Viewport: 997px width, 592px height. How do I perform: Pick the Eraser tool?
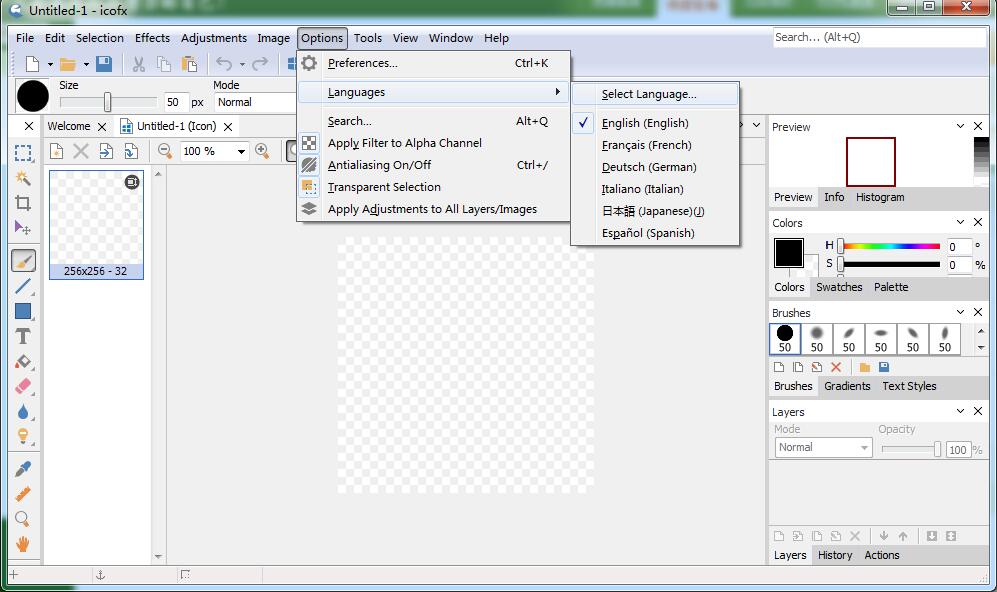[x=22, y=386]
